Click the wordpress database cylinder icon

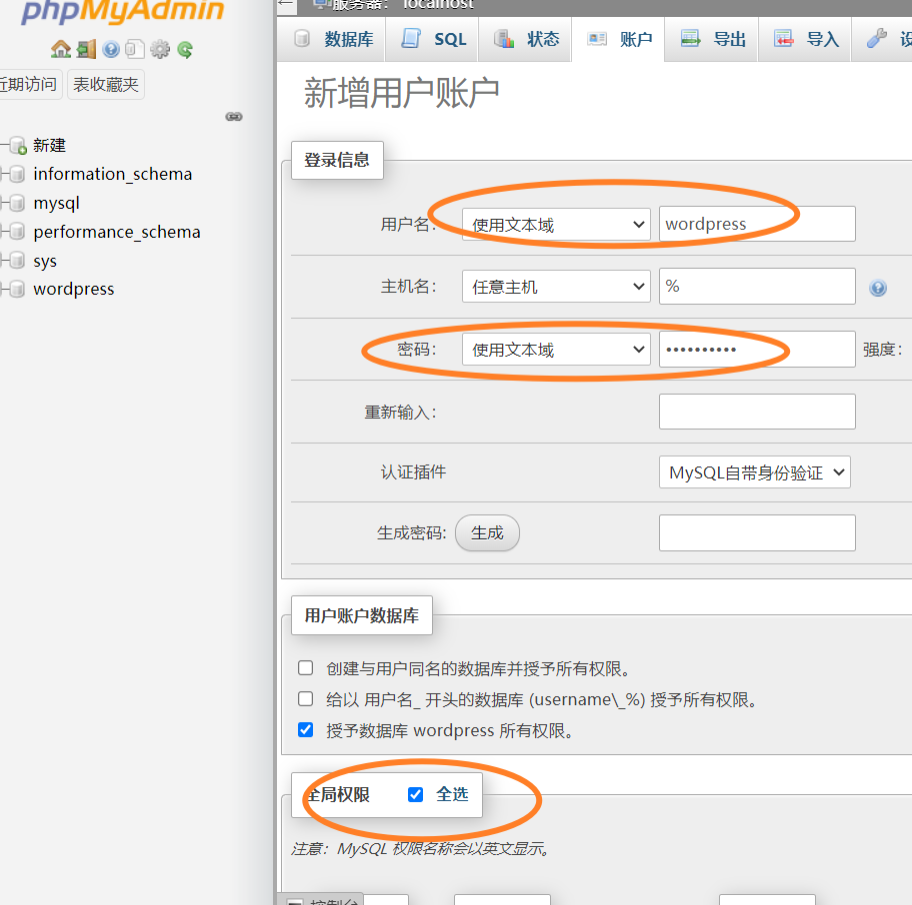coord(18,288)
